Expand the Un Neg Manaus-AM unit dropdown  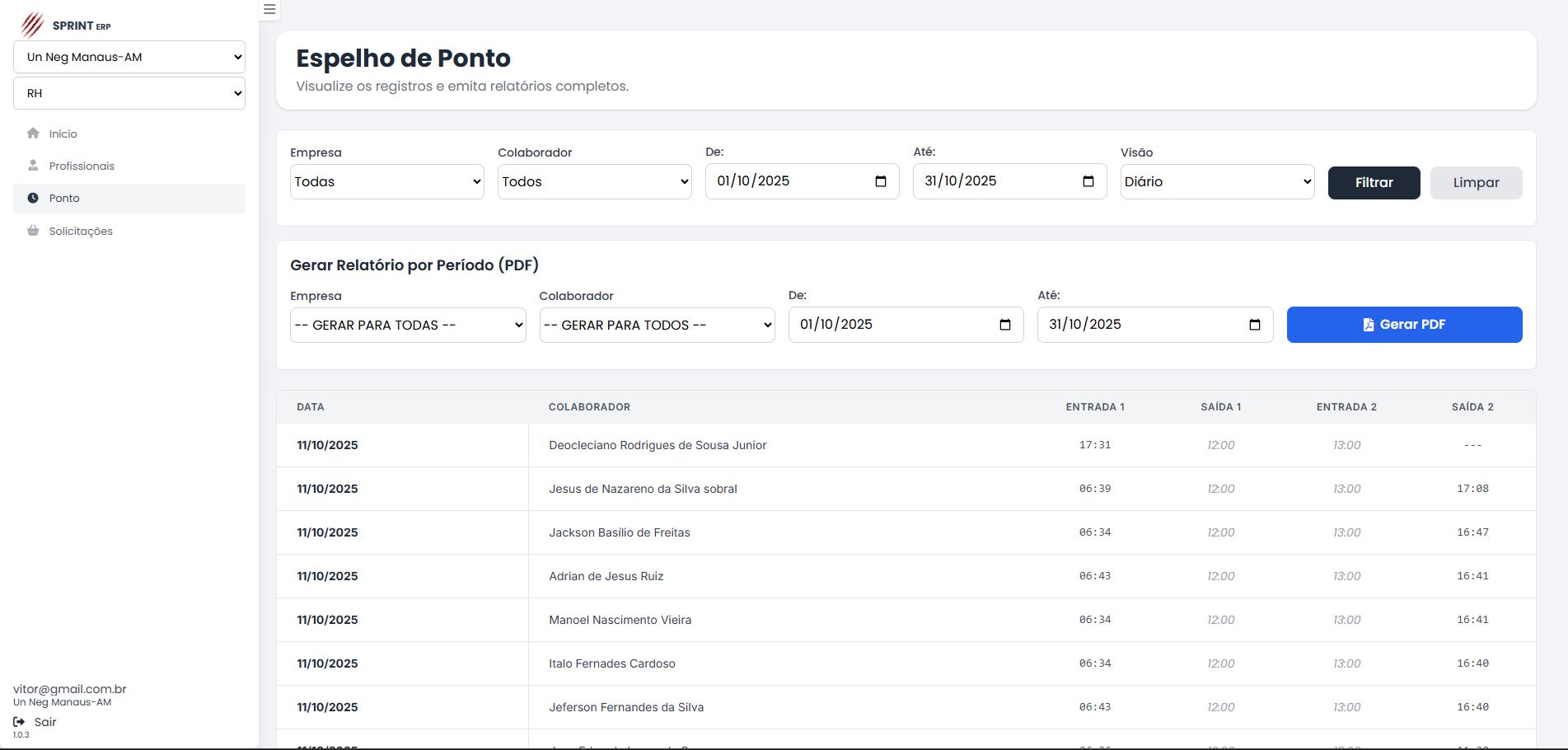pyautogui.click(x=129, y=57)
